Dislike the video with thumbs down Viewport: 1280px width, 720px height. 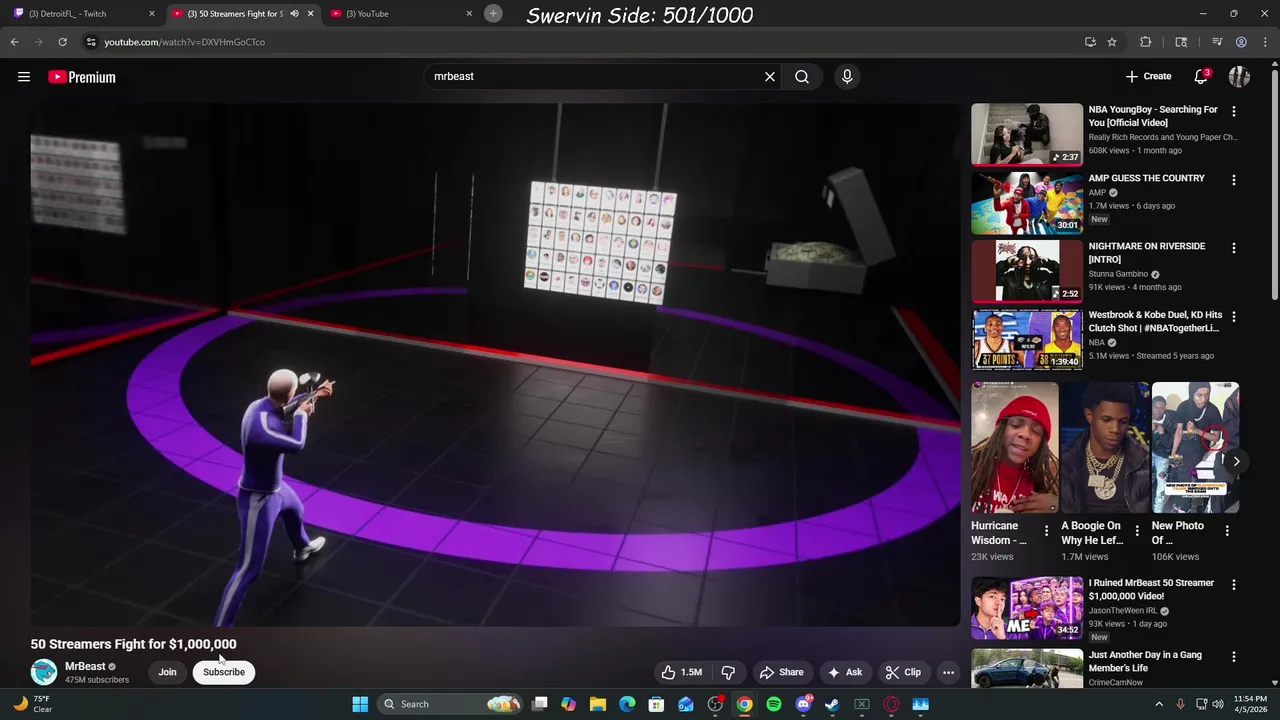click(728, 672)
